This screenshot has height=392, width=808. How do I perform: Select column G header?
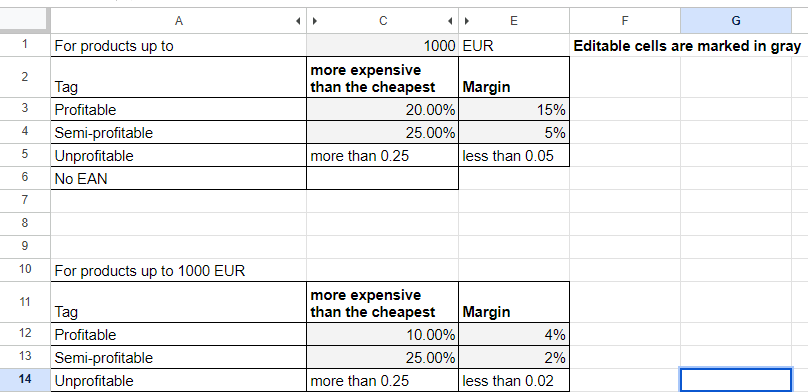[x=736, y=21]
